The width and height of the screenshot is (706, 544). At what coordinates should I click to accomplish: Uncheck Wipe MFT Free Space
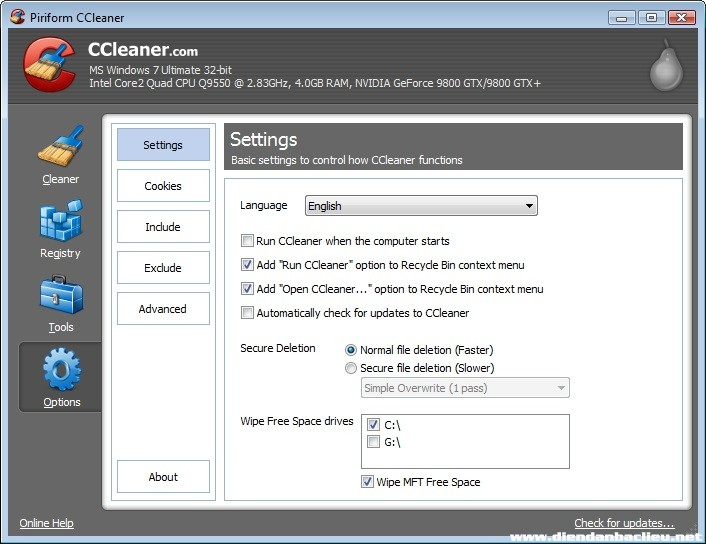(x=368, y=482)
